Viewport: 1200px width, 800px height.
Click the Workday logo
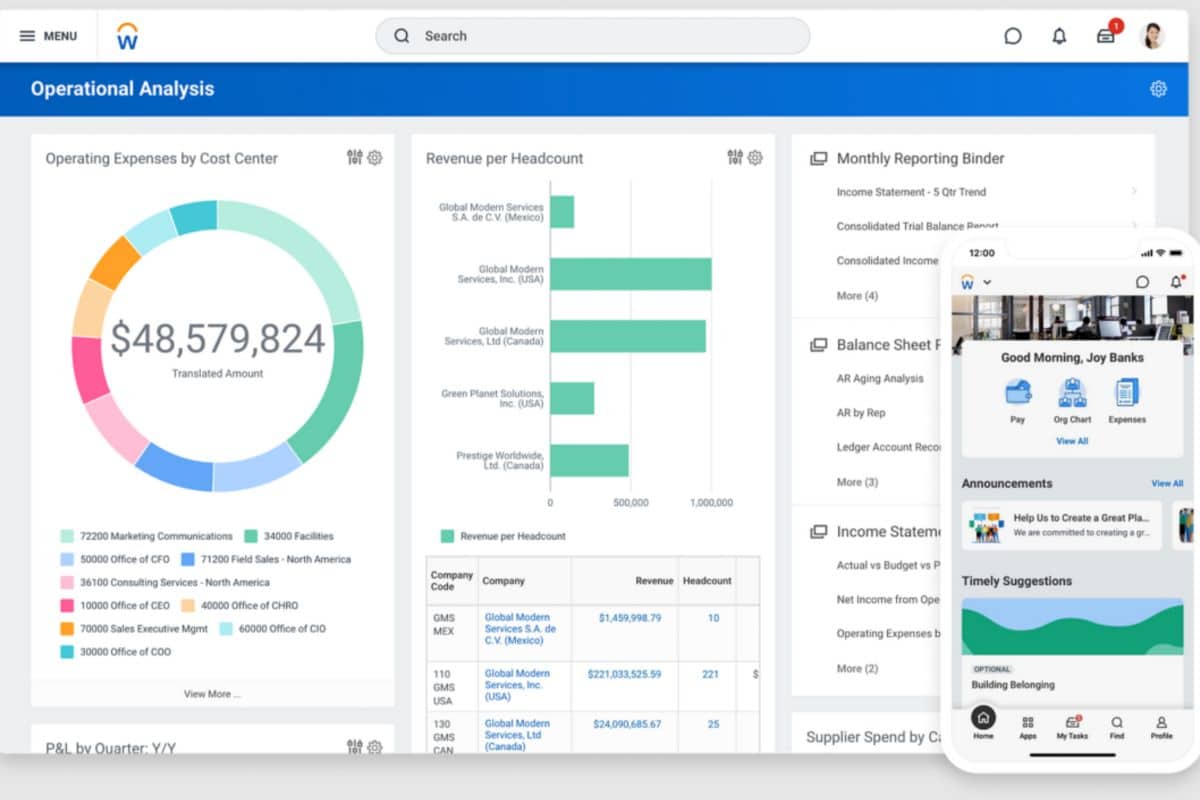pyautogui.click(x=127, y=36)
